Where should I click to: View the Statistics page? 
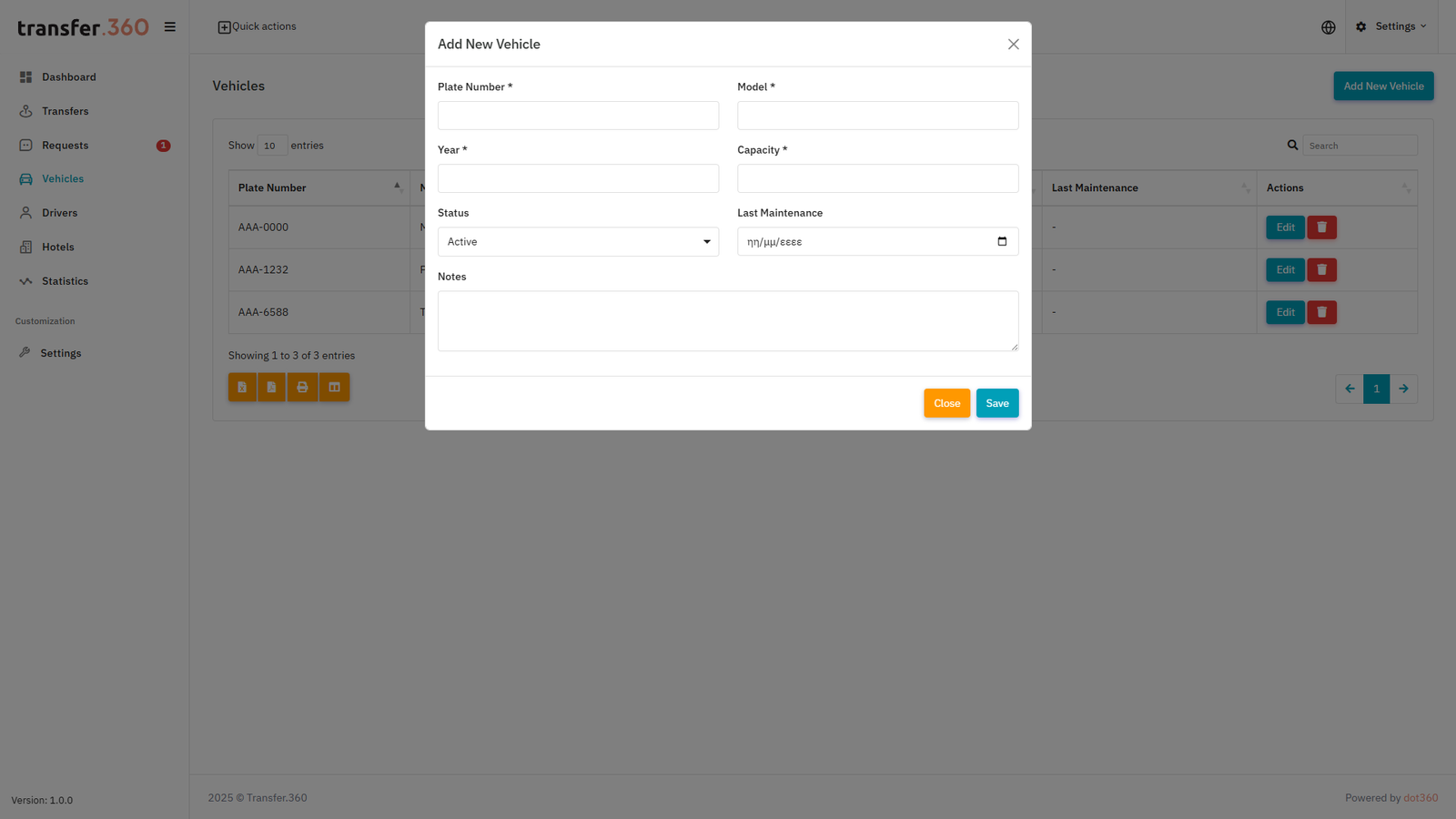64,280
